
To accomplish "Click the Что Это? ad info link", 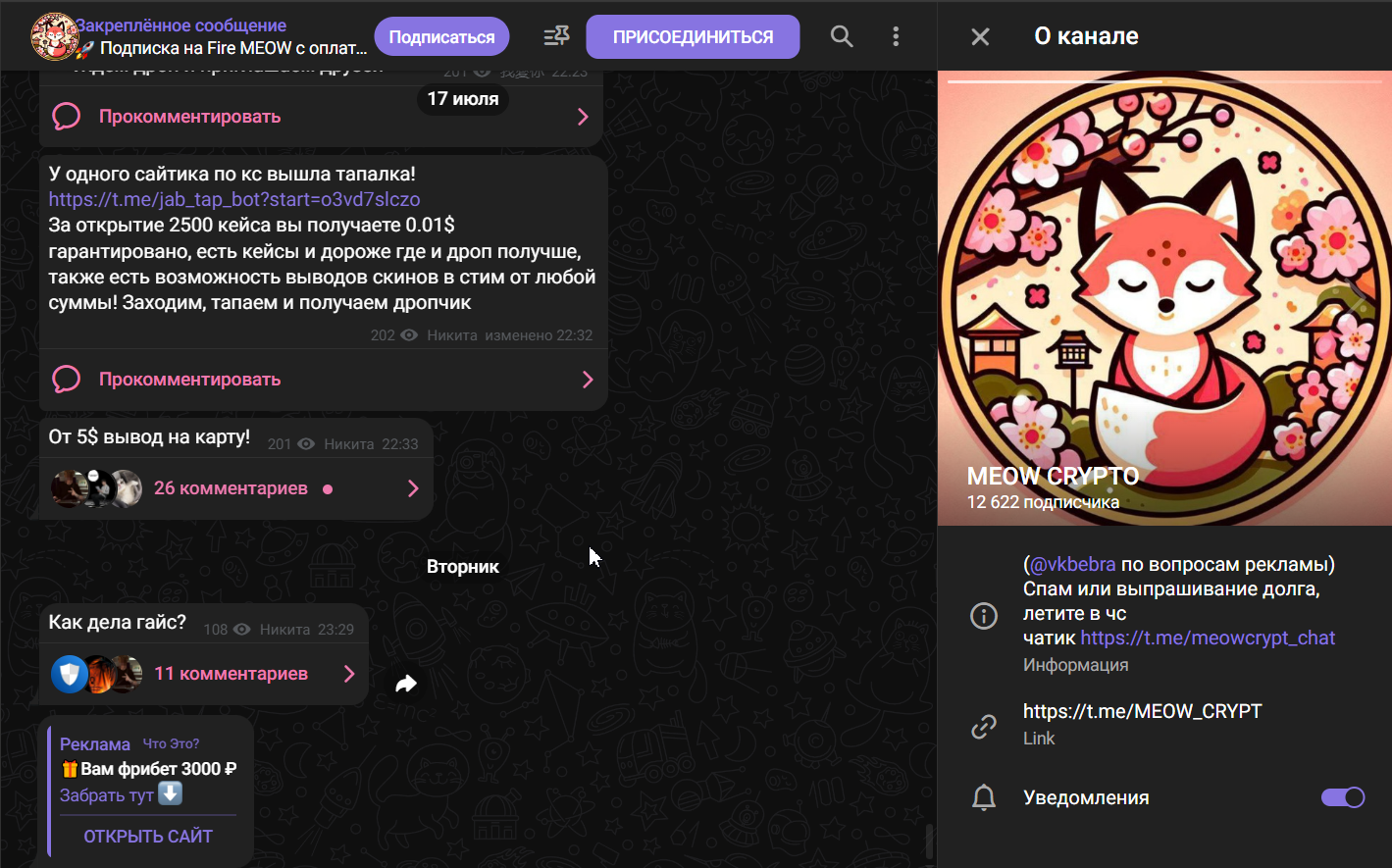I will click(171, 743).
